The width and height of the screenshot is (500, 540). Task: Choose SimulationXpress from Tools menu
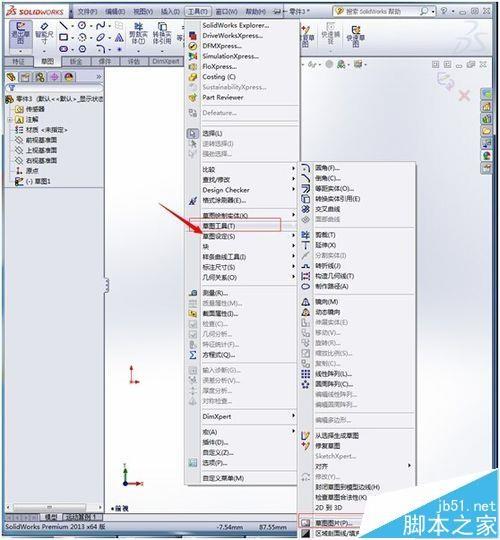[230, 56]
